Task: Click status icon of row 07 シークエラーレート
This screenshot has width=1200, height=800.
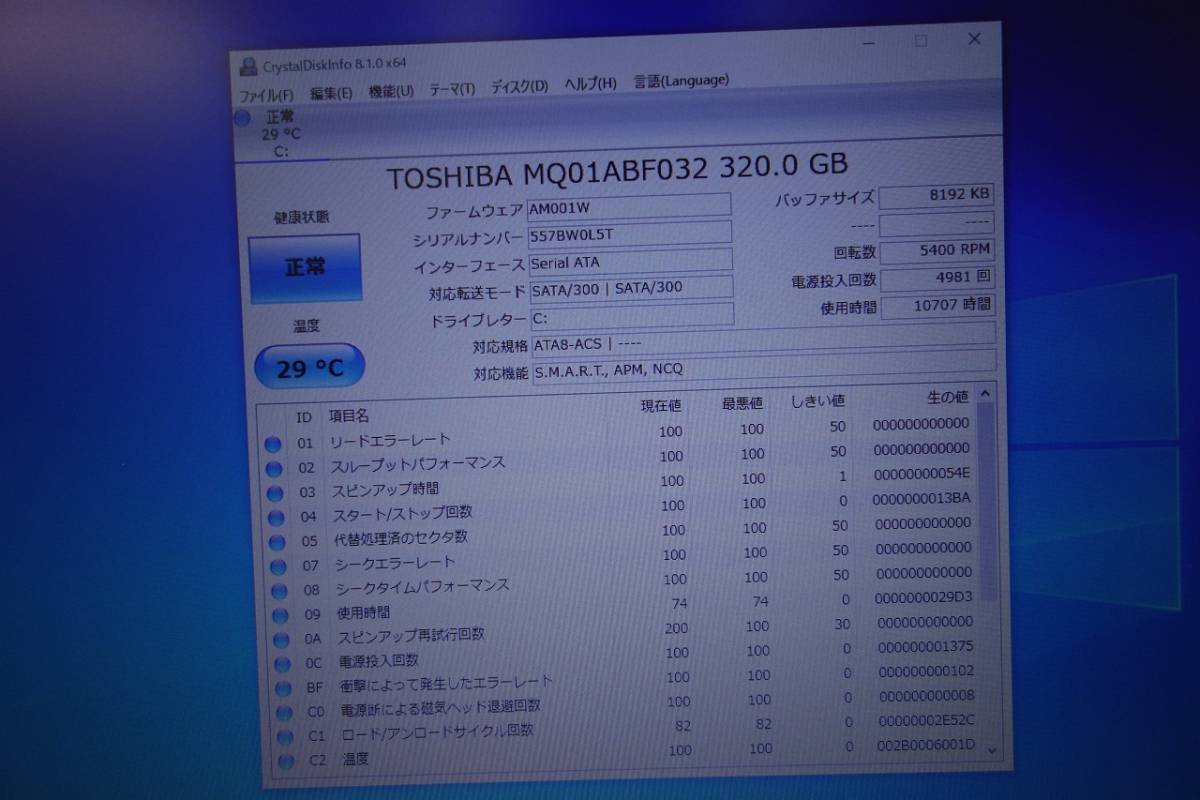Action: [x=279, y=567]
